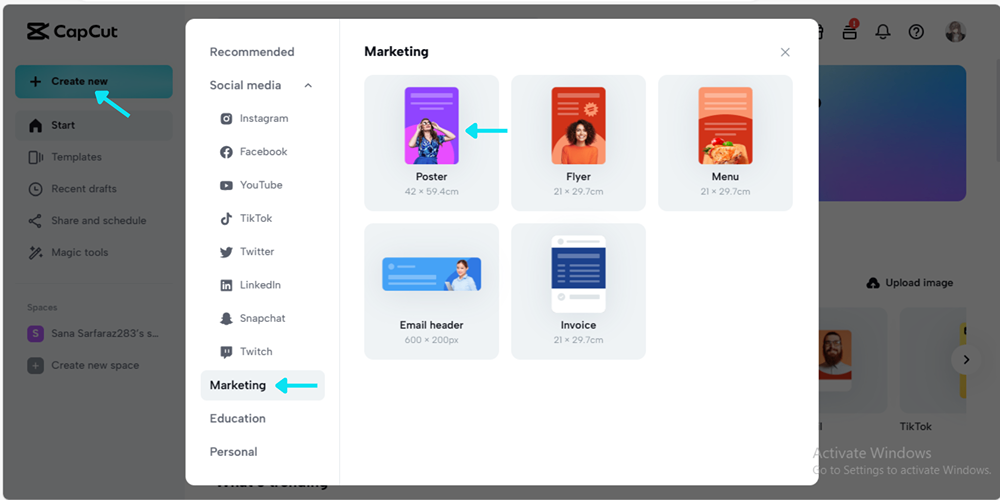Select the Recommended category
The height and width of the screenshot is (500, 1000).
[252, 52]
